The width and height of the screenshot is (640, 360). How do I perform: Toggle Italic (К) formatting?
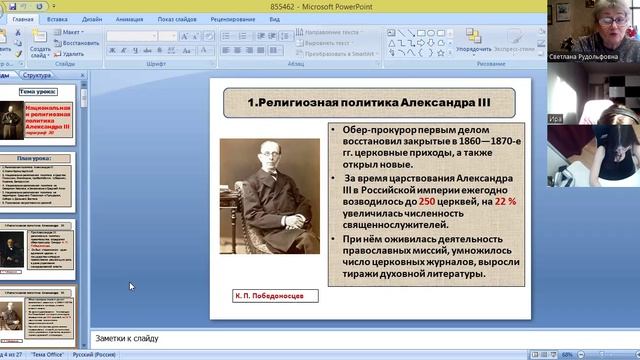pyautogui.click(x=124, y=51)
